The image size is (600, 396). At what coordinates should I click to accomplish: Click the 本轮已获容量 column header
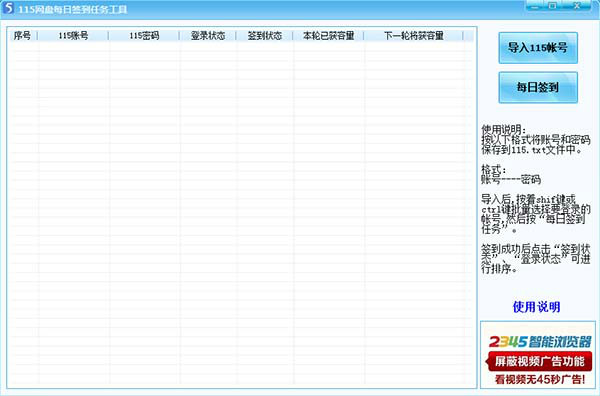point(328,36)
